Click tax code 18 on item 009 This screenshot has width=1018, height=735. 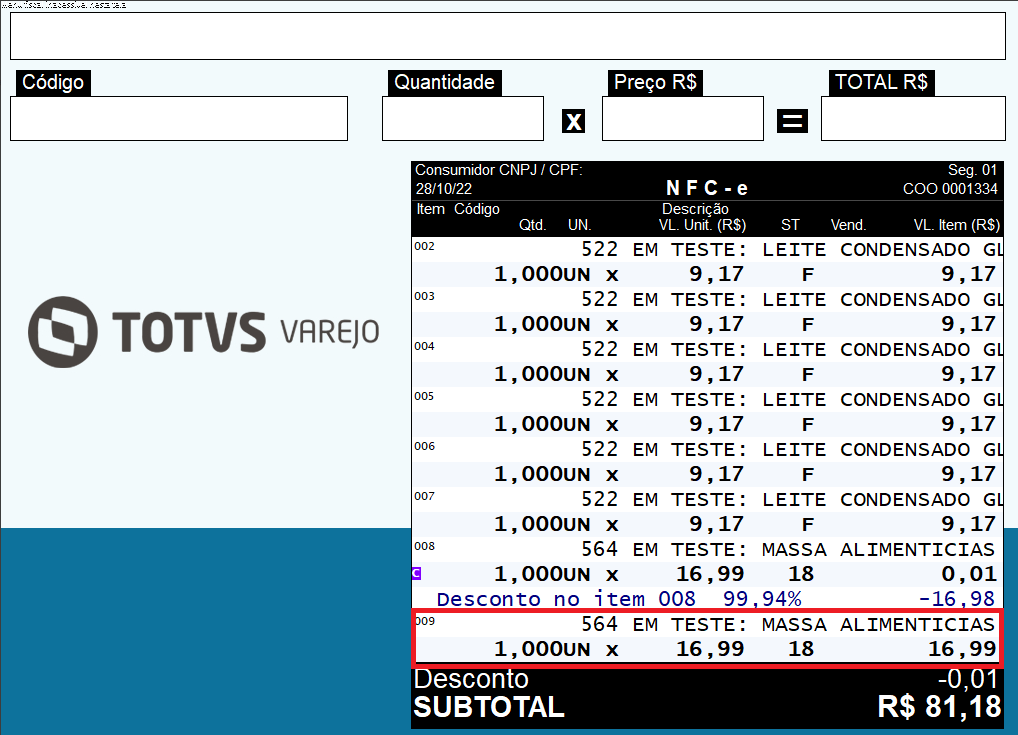pos(801,649)
